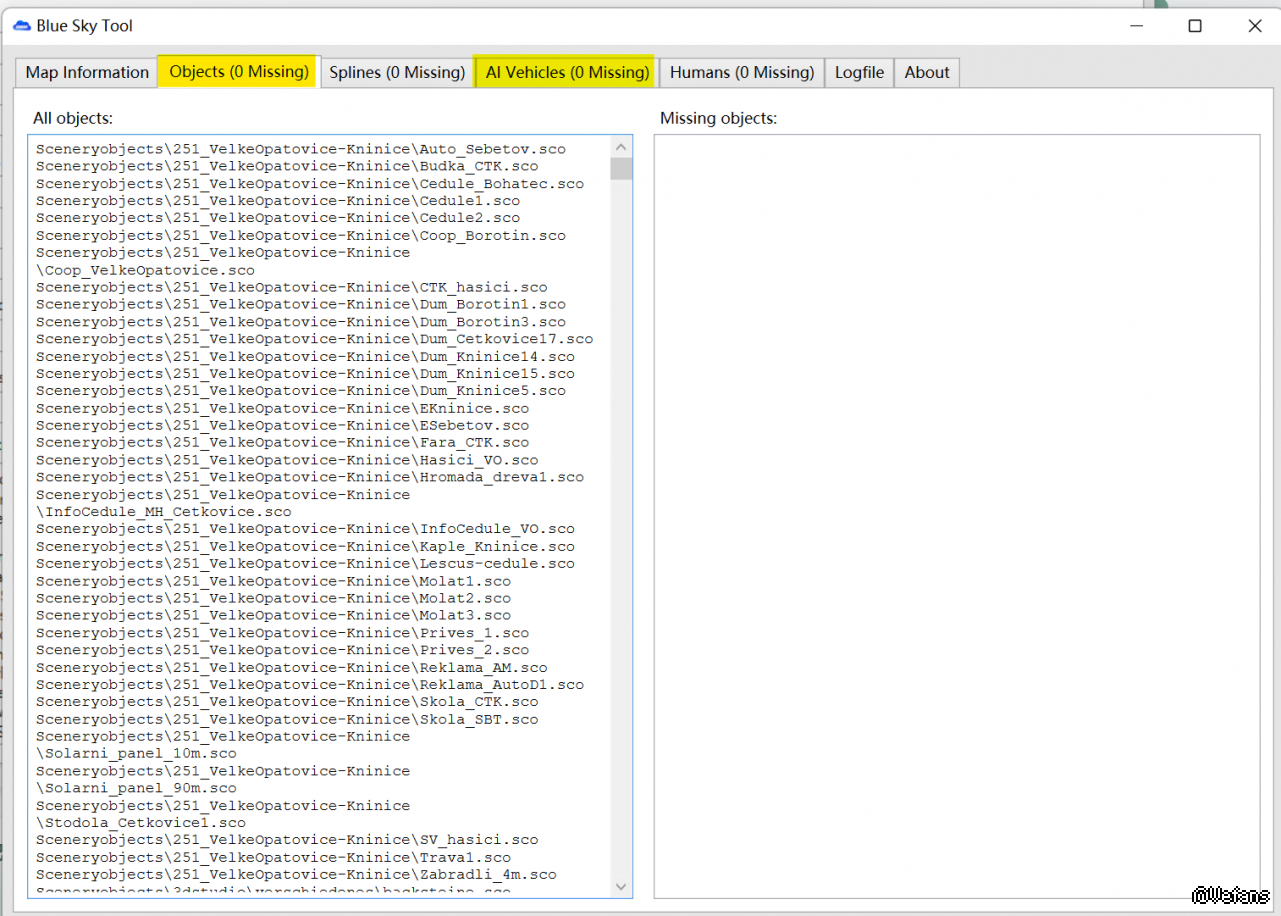The width and height of the screenshot is (1281, 916).
Task: Open the Logfile tab
Action: pos(859,72)
